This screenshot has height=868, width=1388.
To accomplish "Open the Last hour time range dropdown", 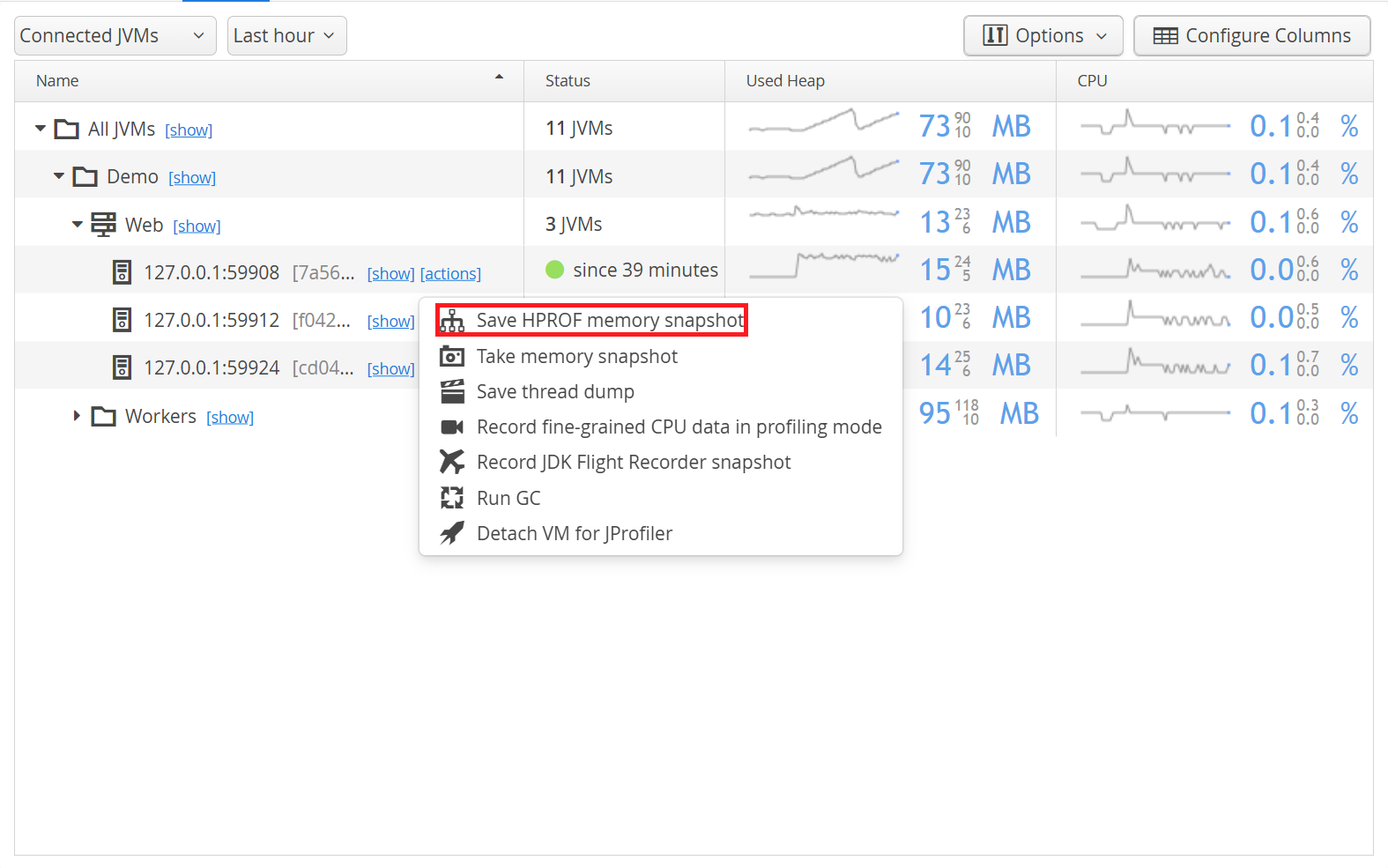I will pyautogui.click(x=287, y=36).
